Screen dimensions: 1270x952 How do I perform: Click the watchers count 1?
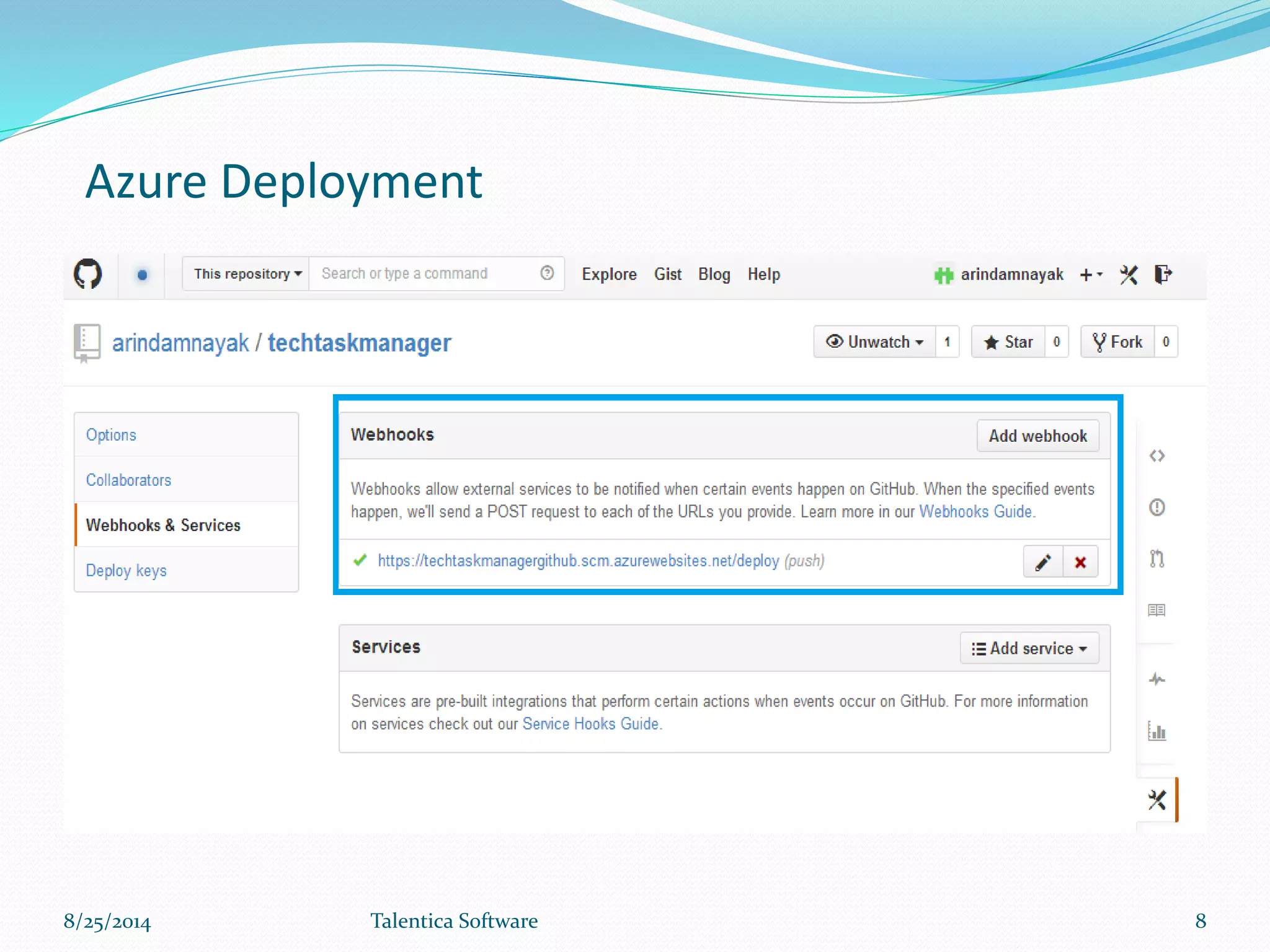[947, 342]
